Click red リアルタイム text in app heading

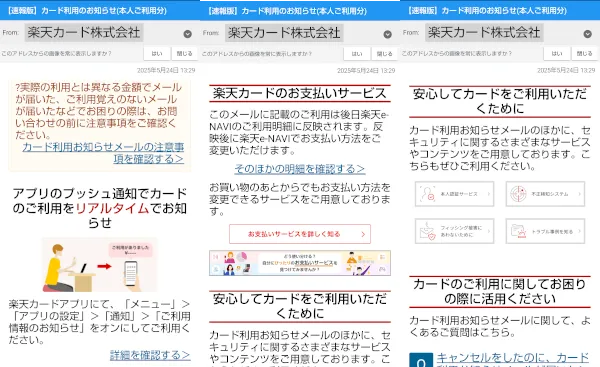click(x=112, y=208)
